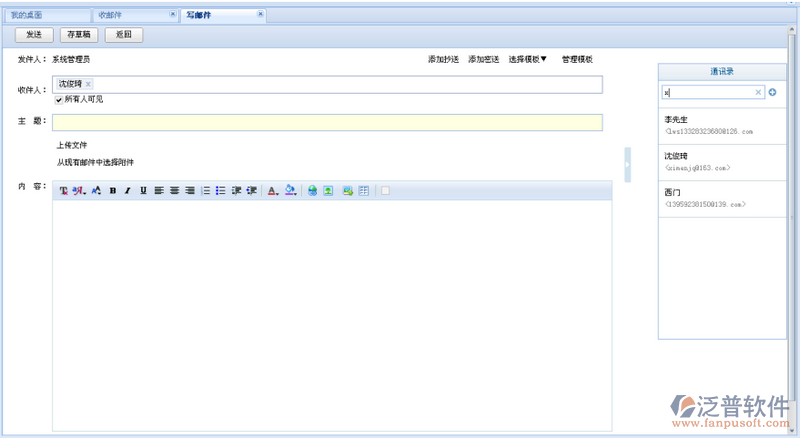Center align text in editor toolbar
Viewport: 800px width, 439px height.
coord(174,190)
